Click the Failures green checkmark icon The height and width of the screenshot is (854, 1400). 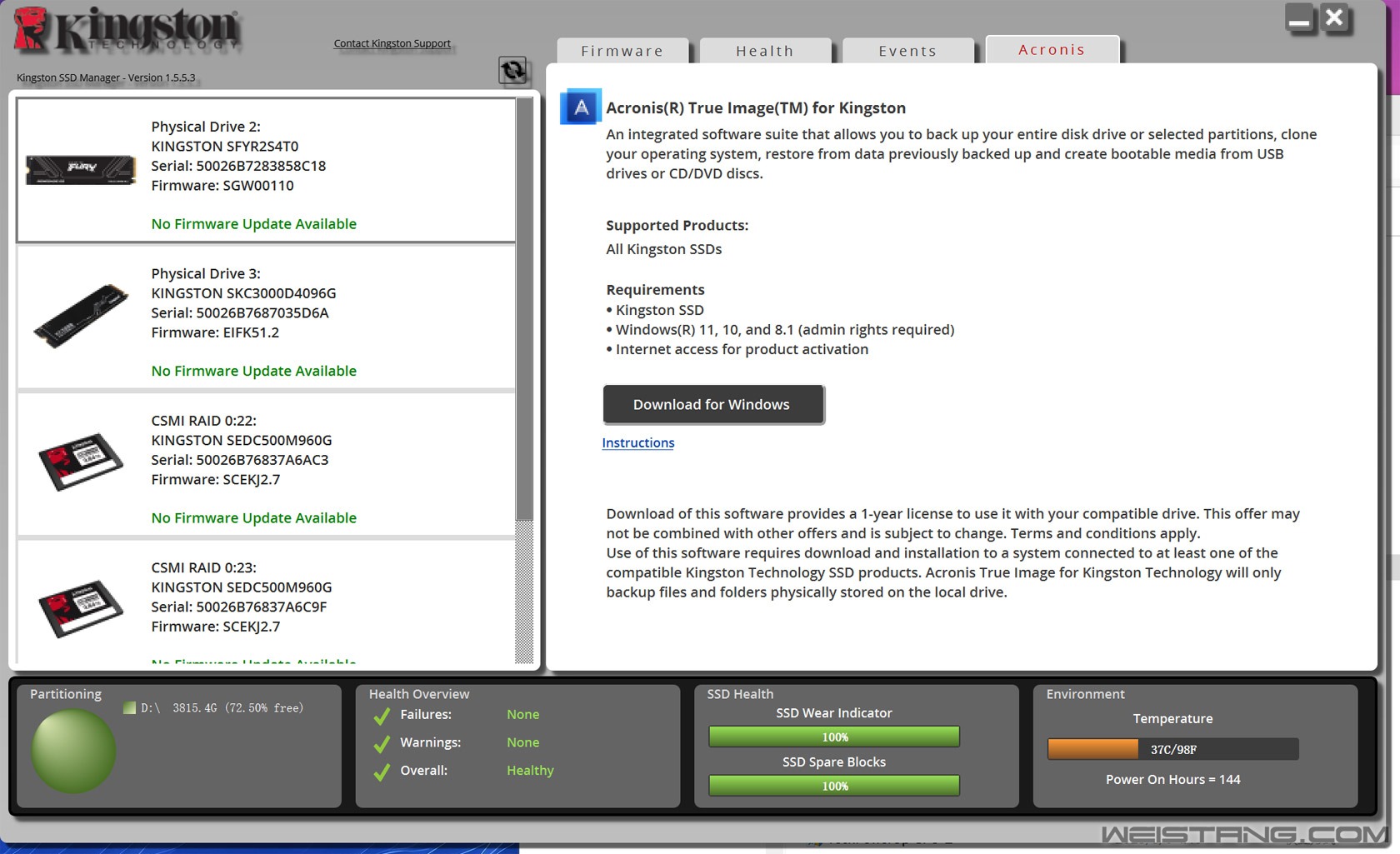[x=382, y=715]
